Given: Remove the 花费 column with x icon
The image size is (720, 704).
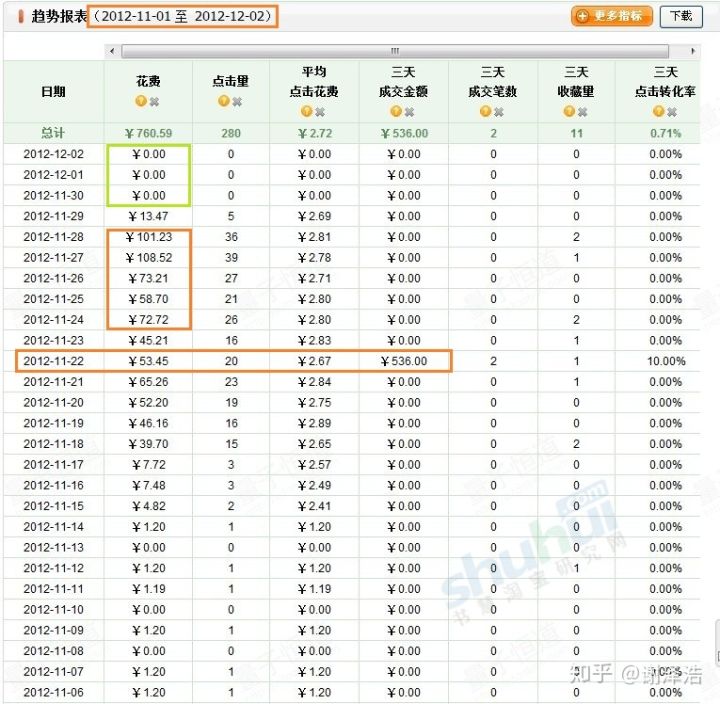Looking at the screenshot, I should tap(155, 101).
